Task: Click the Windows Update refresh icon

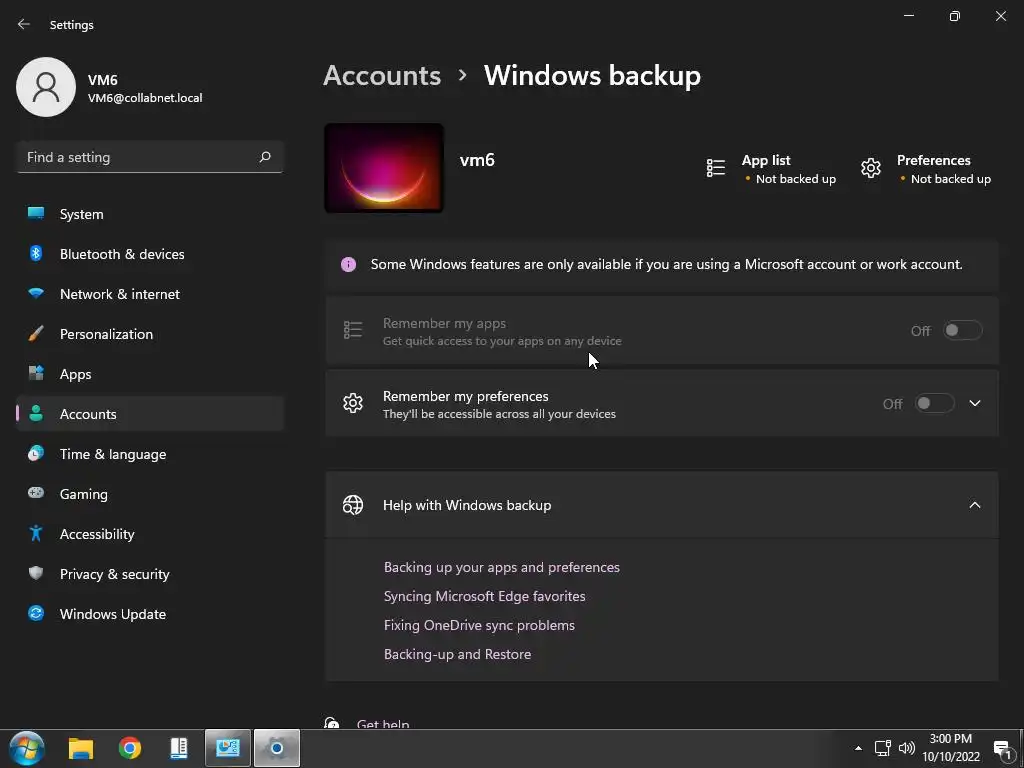Action: 36,613
